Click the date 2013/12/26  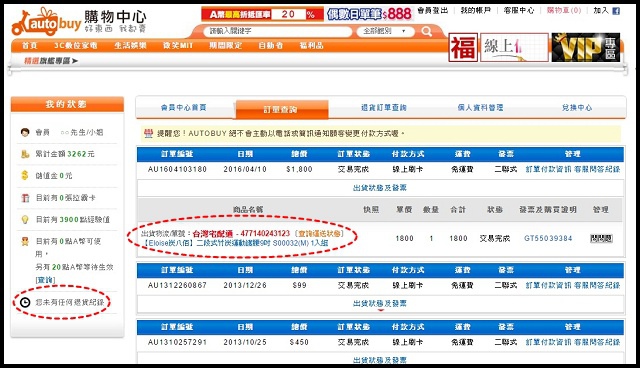[245, 285]
